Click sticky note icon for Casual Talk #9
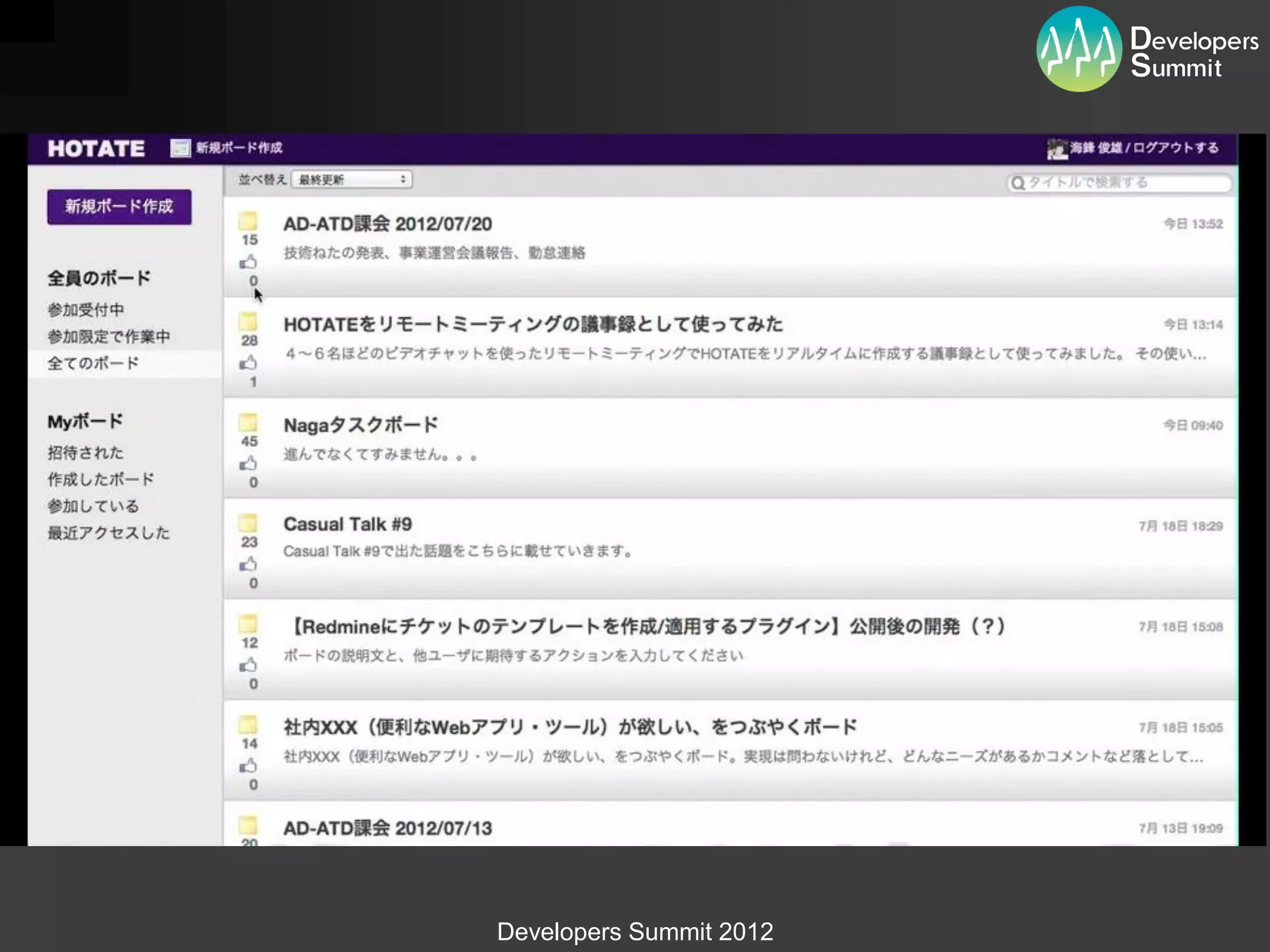Image resolution: width=1270 pixels, height=952 pixels. 248,522
